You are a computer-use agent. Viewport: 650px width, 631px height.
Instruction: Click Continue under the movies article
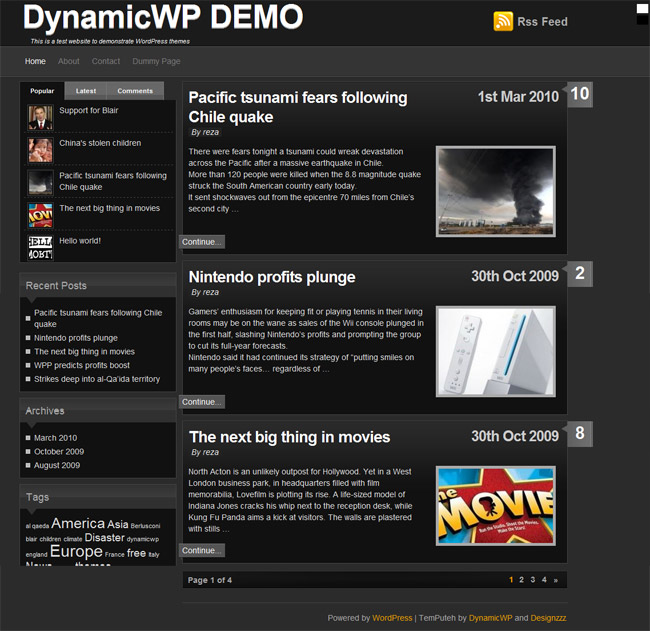point(202,551)
